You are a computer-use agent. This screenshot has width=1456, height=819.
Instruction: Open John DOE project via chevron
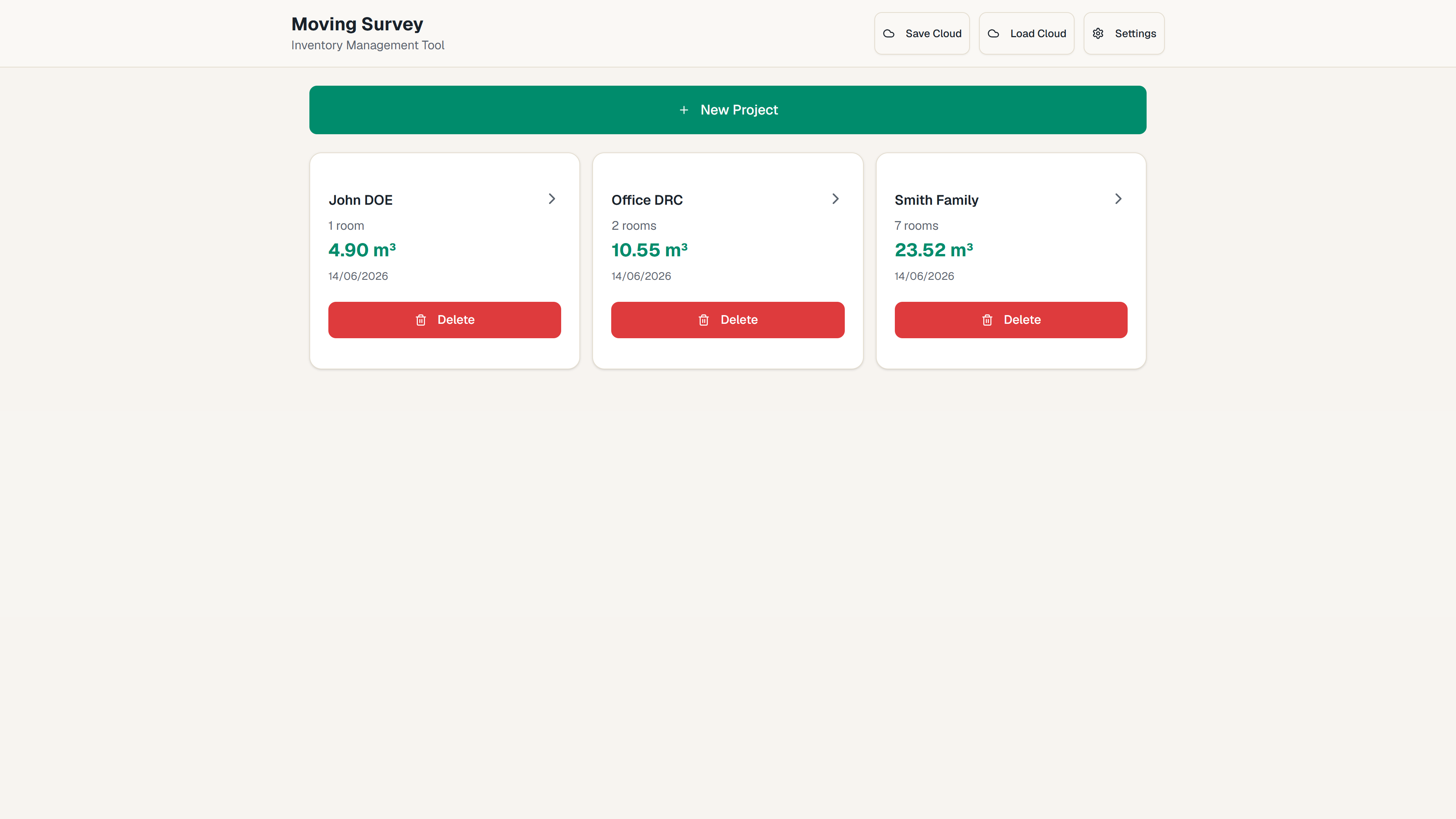[552, 198]
